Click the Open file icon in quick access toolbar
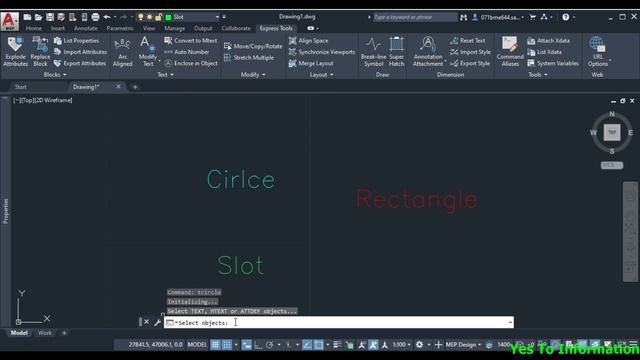 (38, 17)
